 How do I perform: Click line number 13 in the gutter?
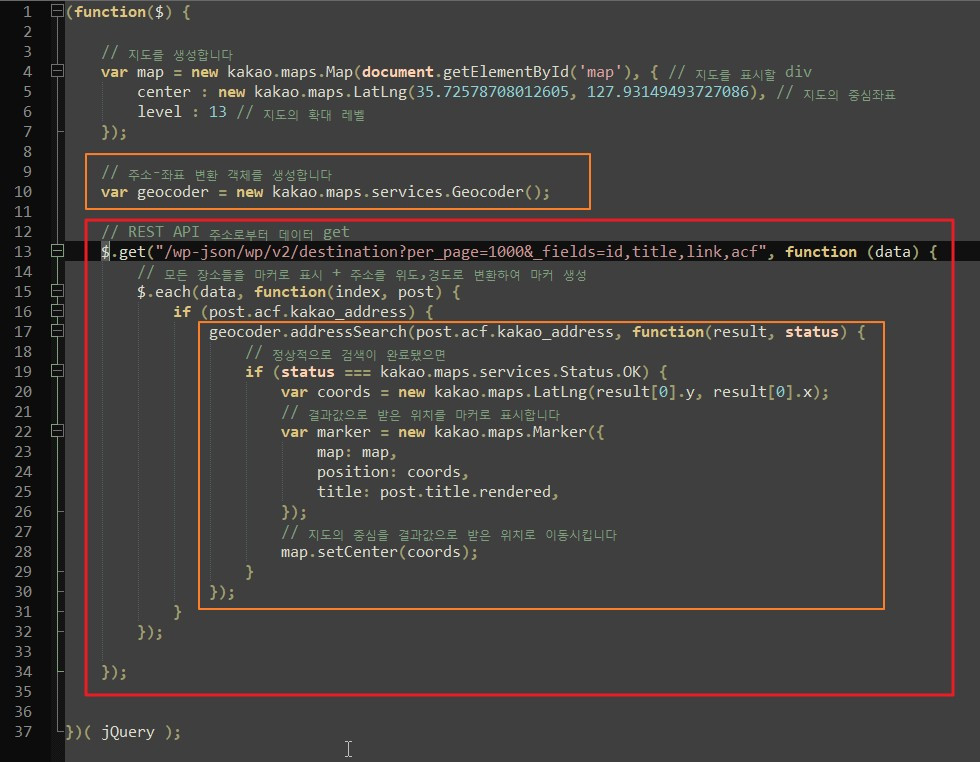click(x=22, y=252)
